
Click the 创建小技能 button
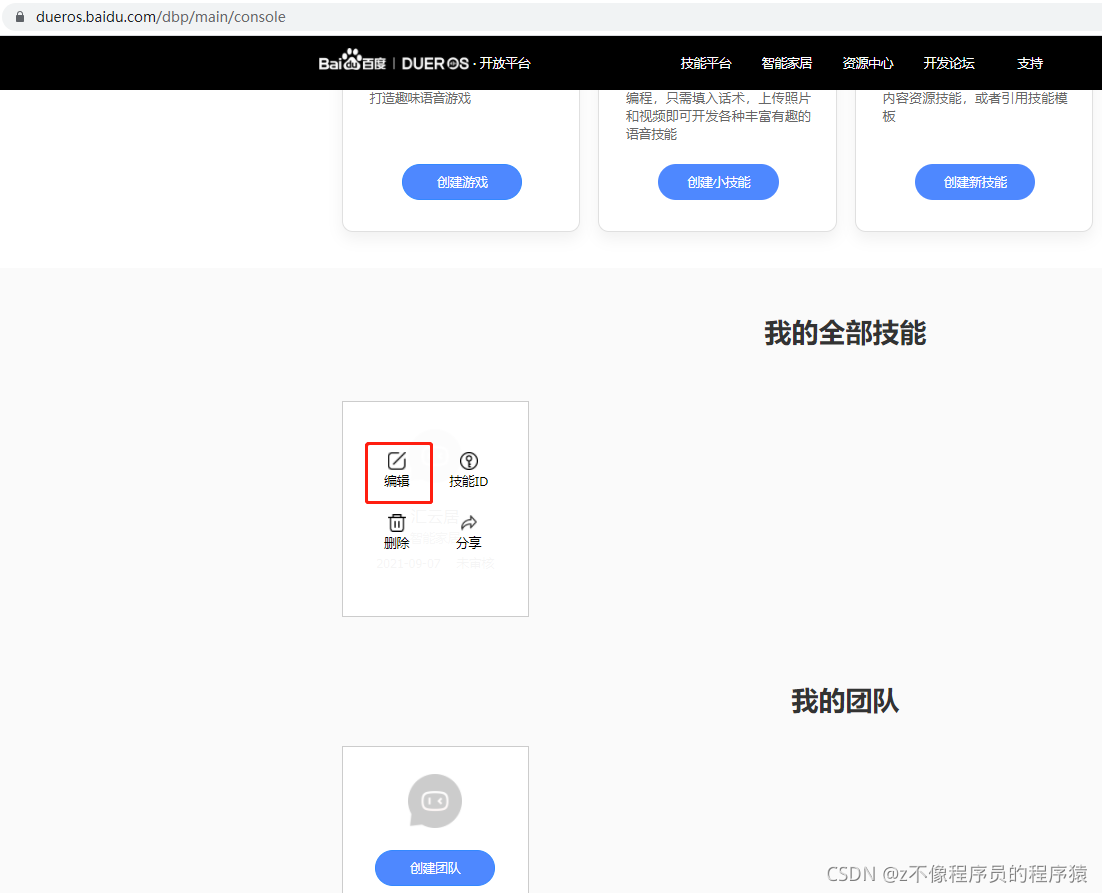[718, 182]
